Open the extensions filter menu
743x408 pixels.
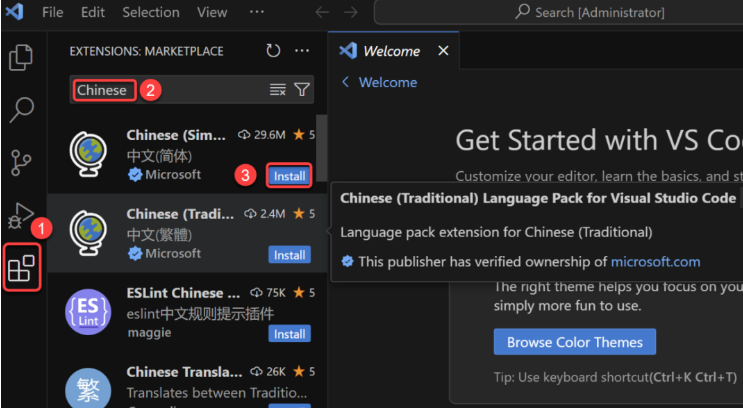pyautogui.click(x=302, y=90)
